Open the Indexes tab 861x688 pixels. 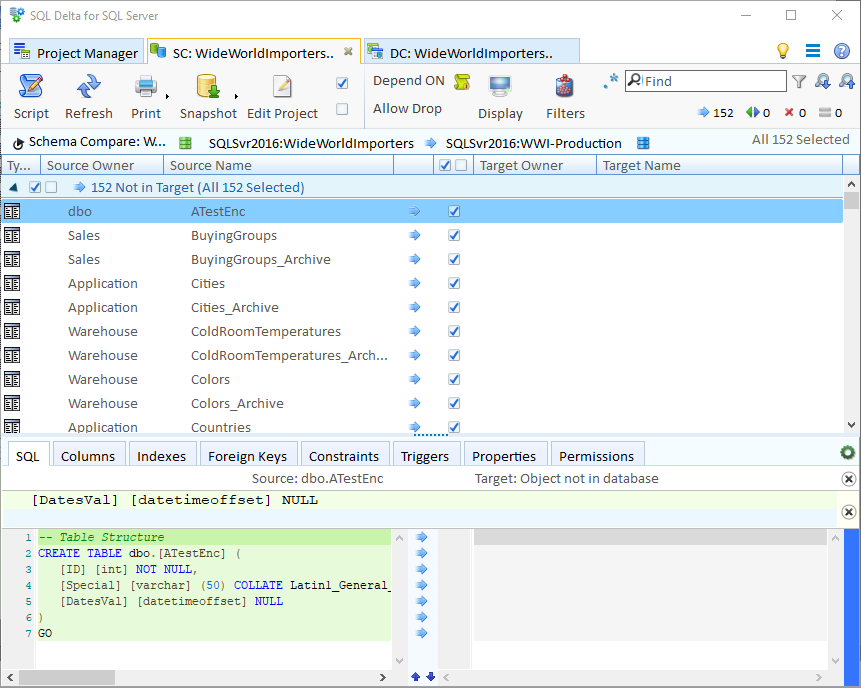tap(161, 456)
